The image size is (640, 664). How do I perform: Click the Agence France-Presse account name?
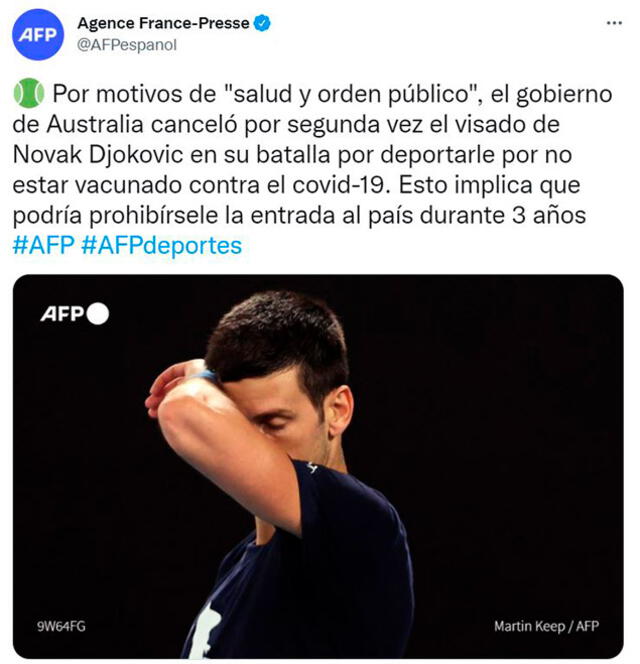click(163, 23)
